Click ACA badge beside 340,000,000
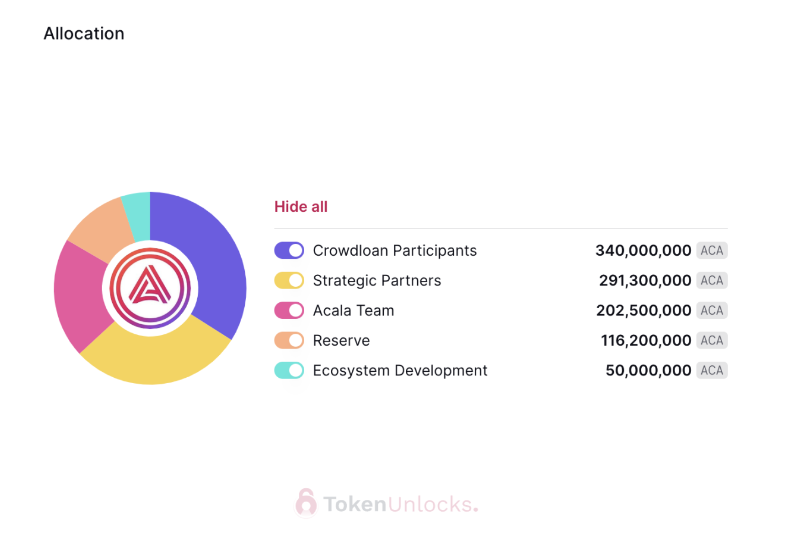Viewport: 792px width, 536px height. tap(712, 251)
